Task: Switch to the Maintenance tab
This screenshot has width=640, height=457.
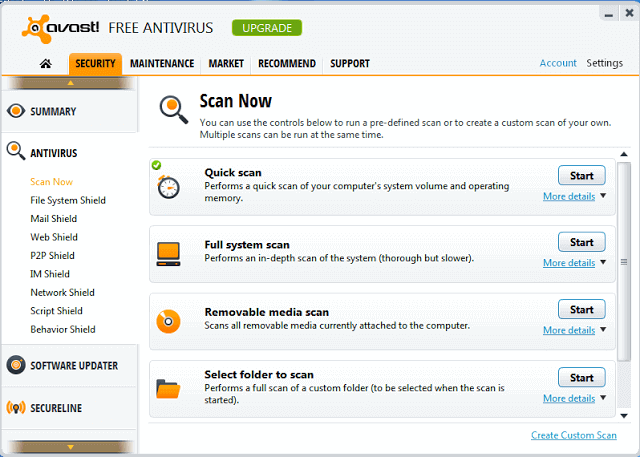Action: 162,64
